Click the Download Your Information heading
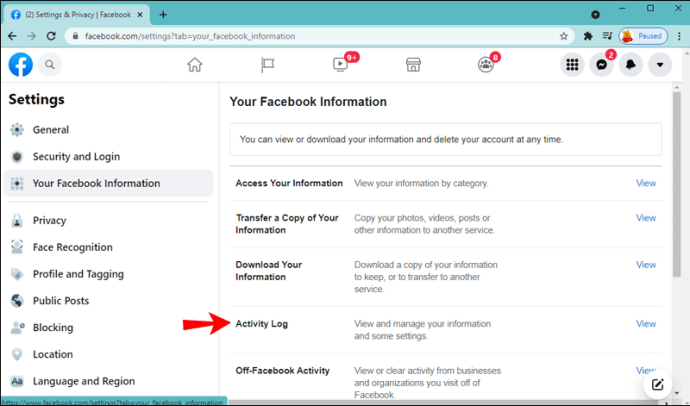 pos(268,271)
